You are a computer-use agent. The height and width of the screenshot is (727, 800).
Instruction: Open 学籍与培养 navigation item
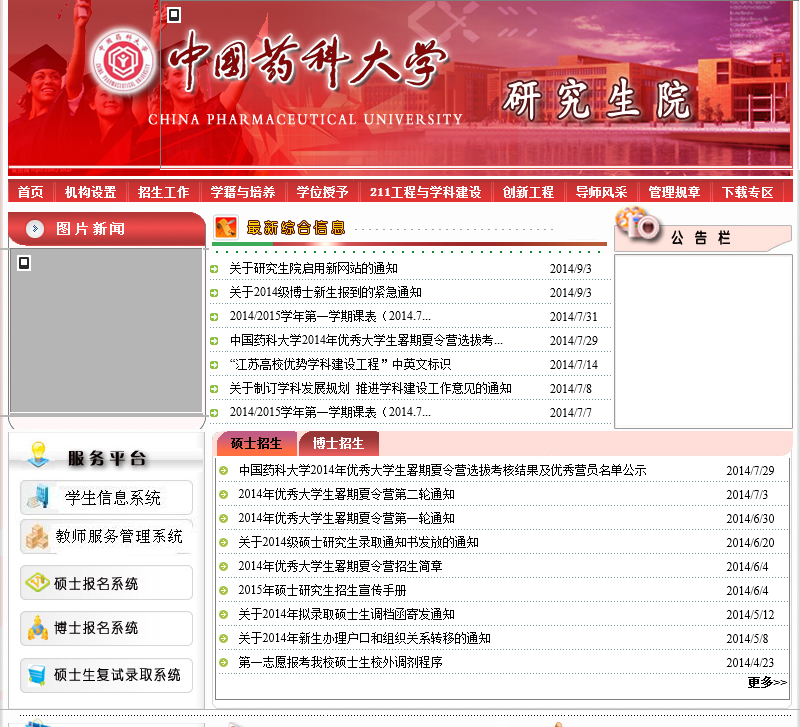[243, 192]
